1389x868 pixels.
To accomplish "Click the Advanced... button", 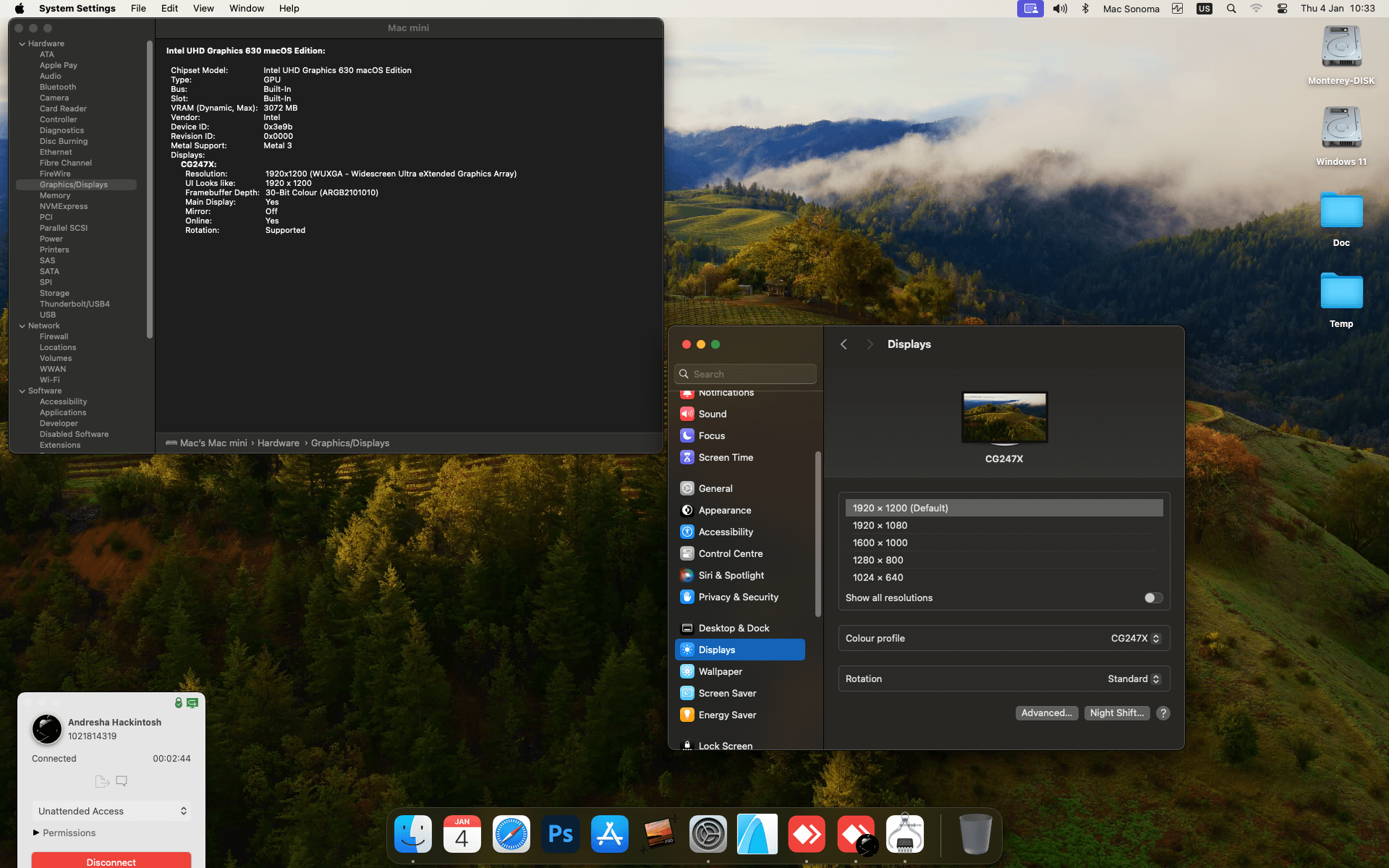I will (1046, 713).
